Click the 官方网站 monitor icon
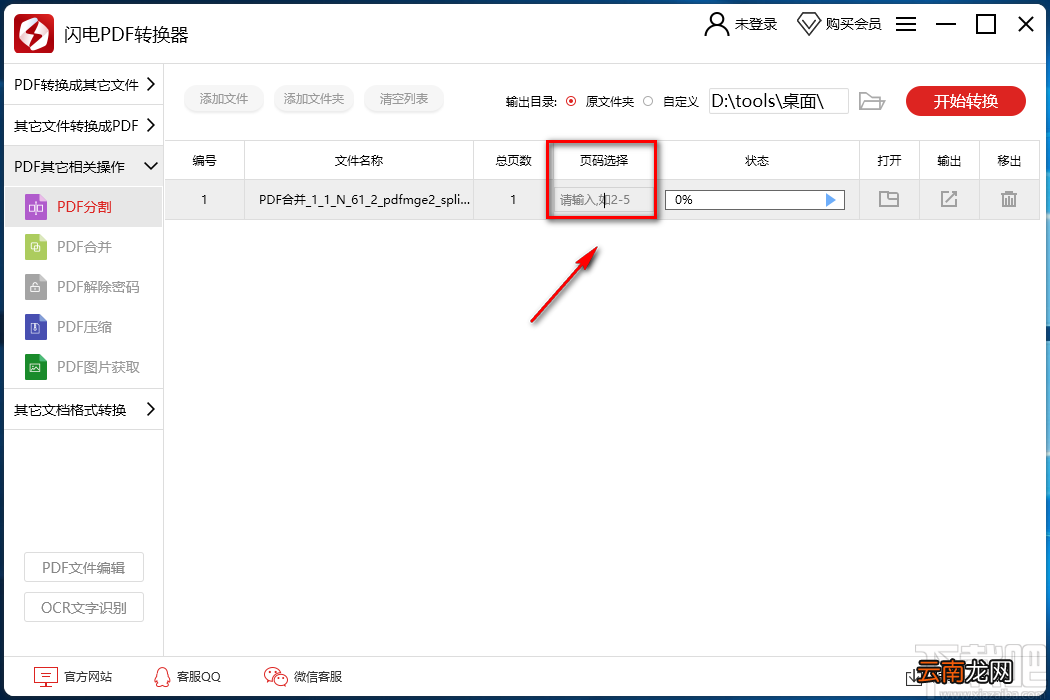Image resolution: width=1050 pixels, height=700 pixels. click(46, 677)
